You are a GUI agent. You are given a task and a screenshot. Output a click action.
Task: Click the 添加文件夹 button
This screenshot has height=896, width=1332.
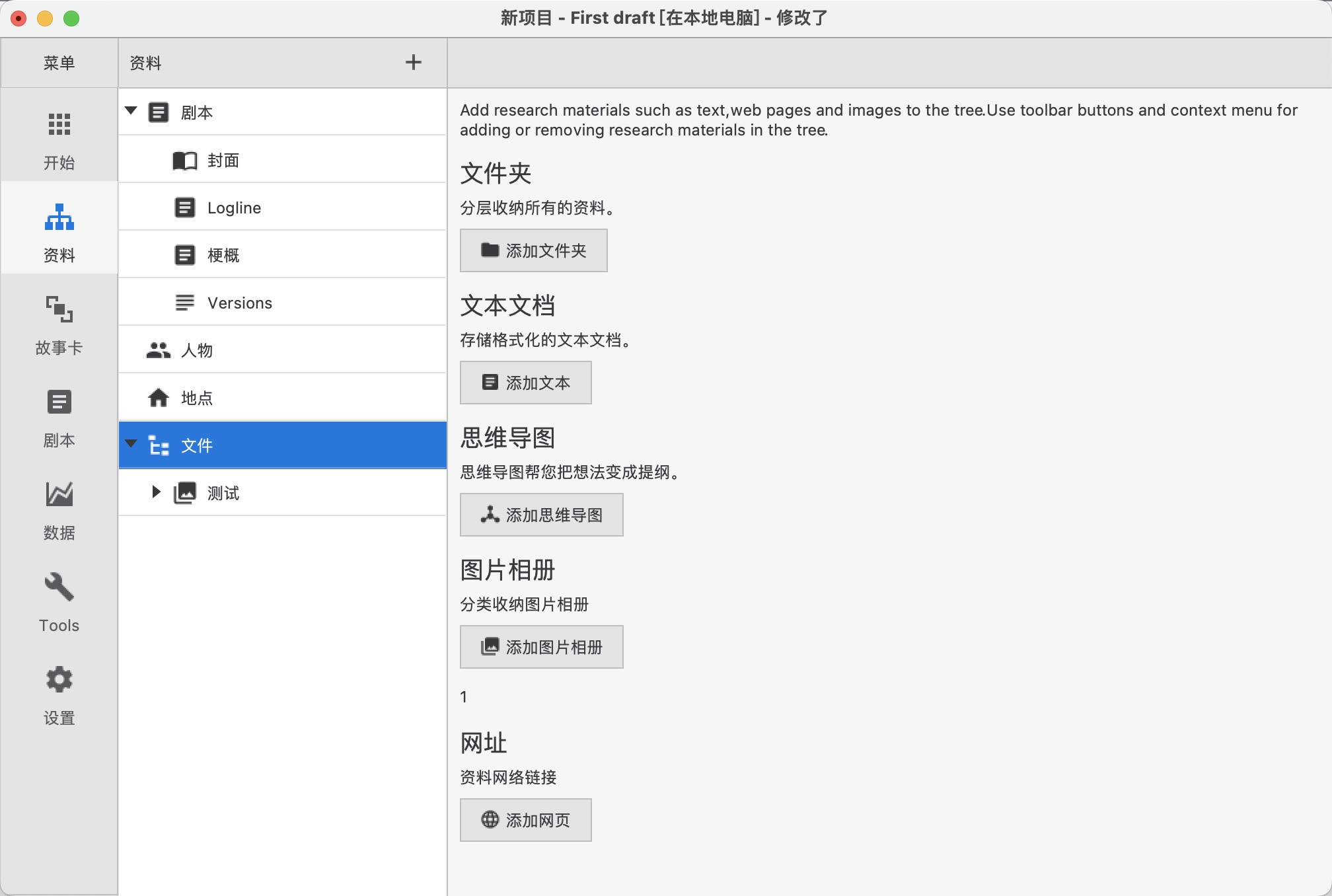[533, 250]
